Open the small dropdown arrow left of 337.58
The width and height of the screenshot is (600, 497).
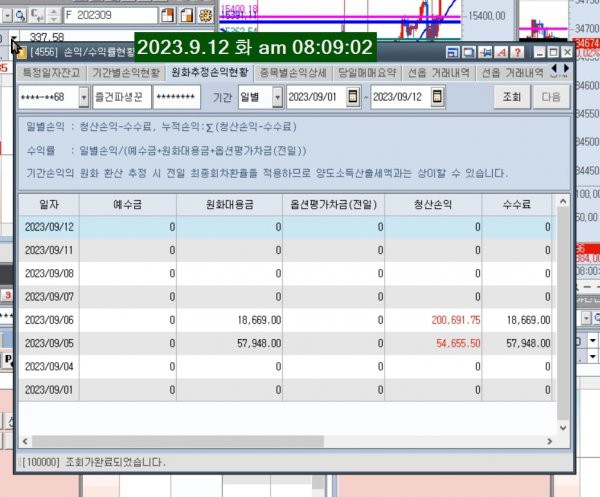tap(13, 37)
